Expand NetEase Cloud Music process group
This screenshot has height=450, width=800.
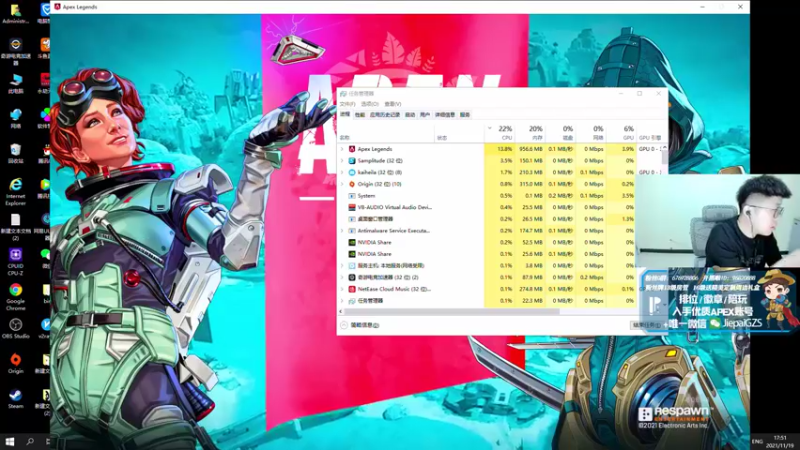click(x=342, y=289)
